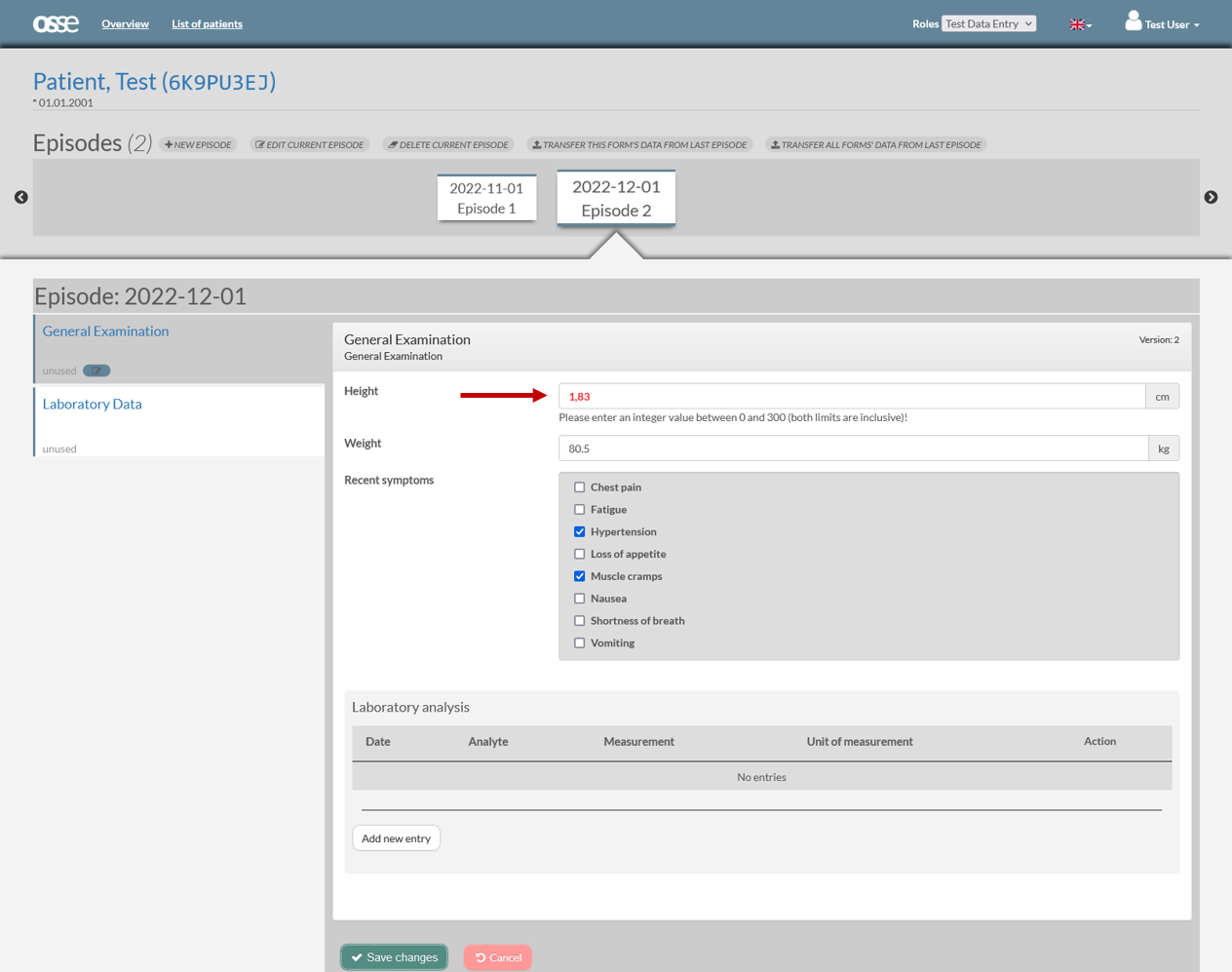Click Add new entry button
This screenshot has width=1232, height=972.
(x=396, y=838)
